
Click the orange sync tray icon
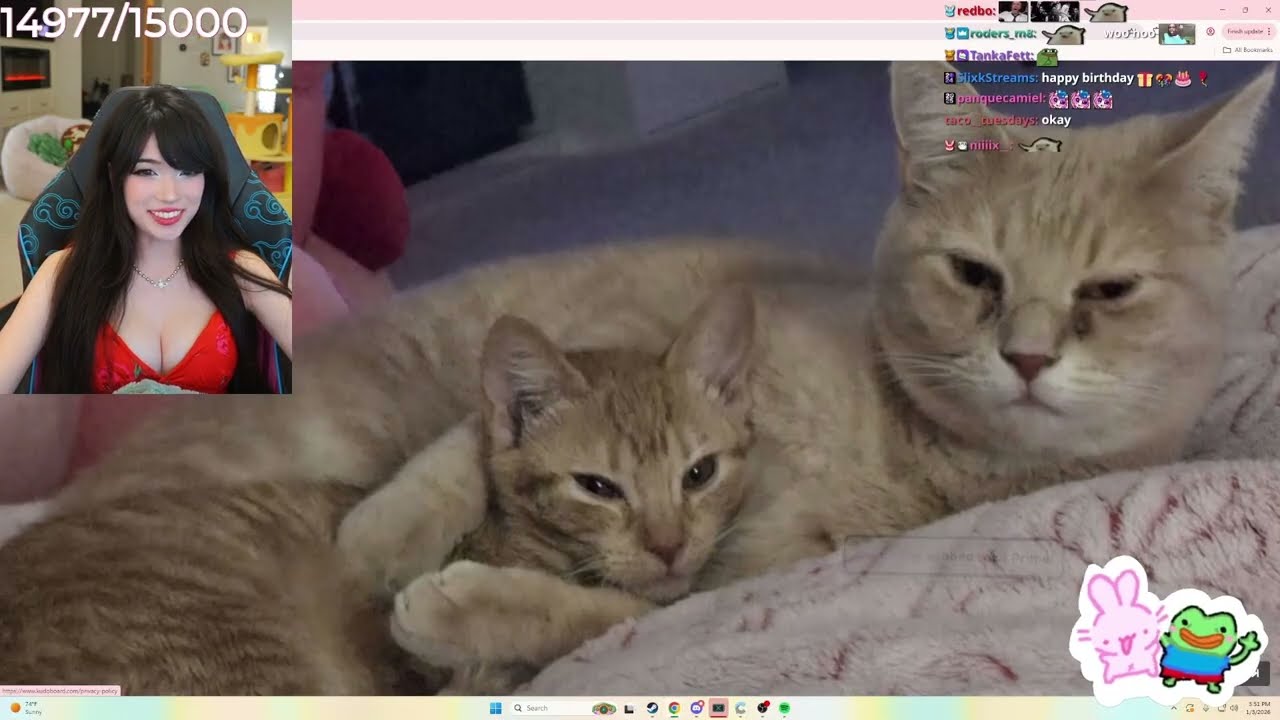1190,708
